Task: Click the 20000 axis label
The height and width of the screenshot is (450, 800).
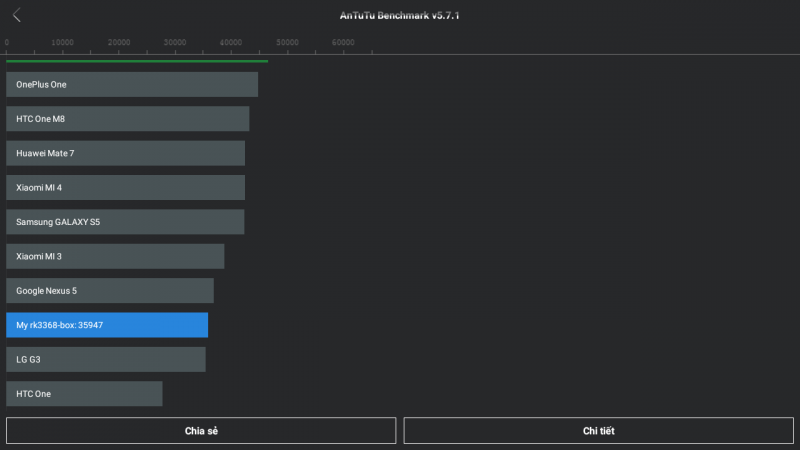Action: click(119, 42)
